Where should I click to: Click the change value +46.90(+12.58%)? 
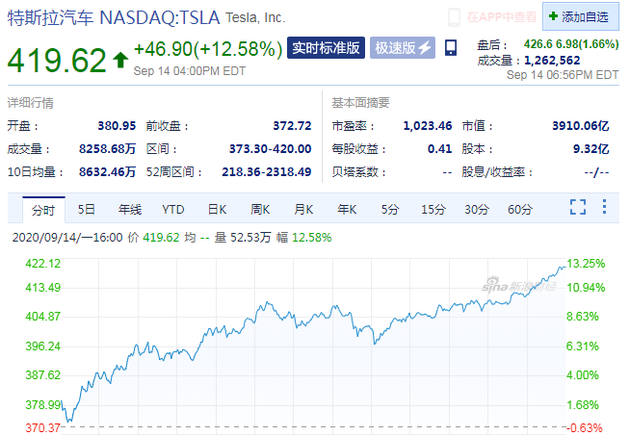click(208, 49)
